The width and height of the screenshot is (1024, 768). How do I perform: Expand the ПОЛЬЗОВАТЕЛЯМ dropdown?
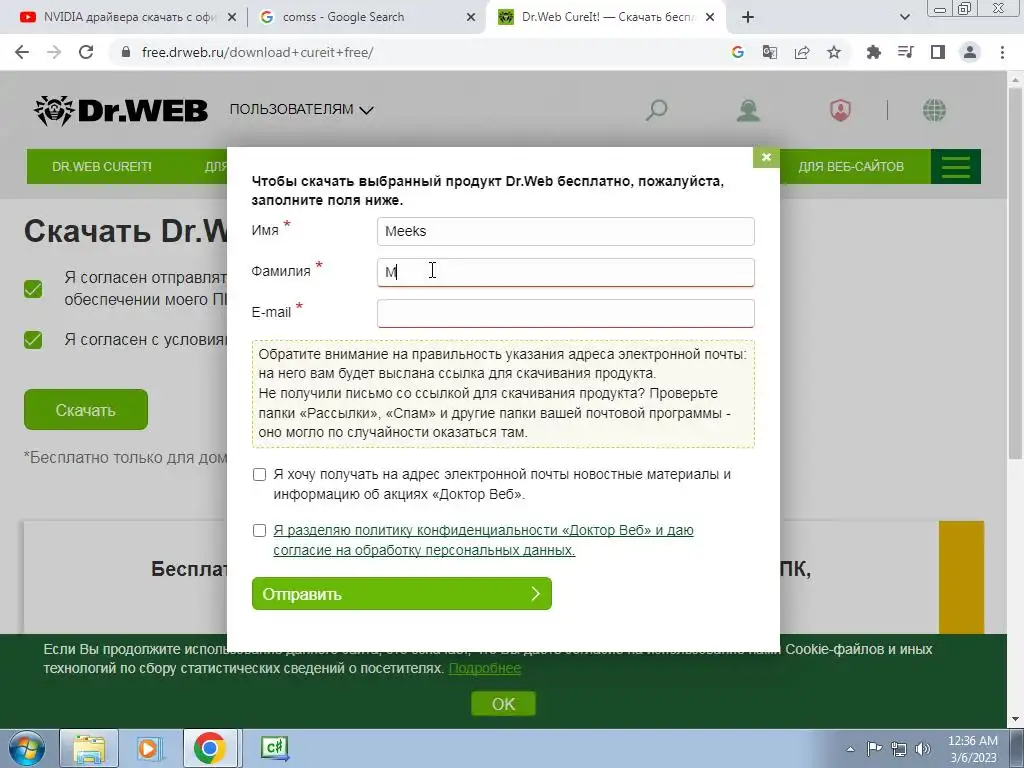[301, 110]
